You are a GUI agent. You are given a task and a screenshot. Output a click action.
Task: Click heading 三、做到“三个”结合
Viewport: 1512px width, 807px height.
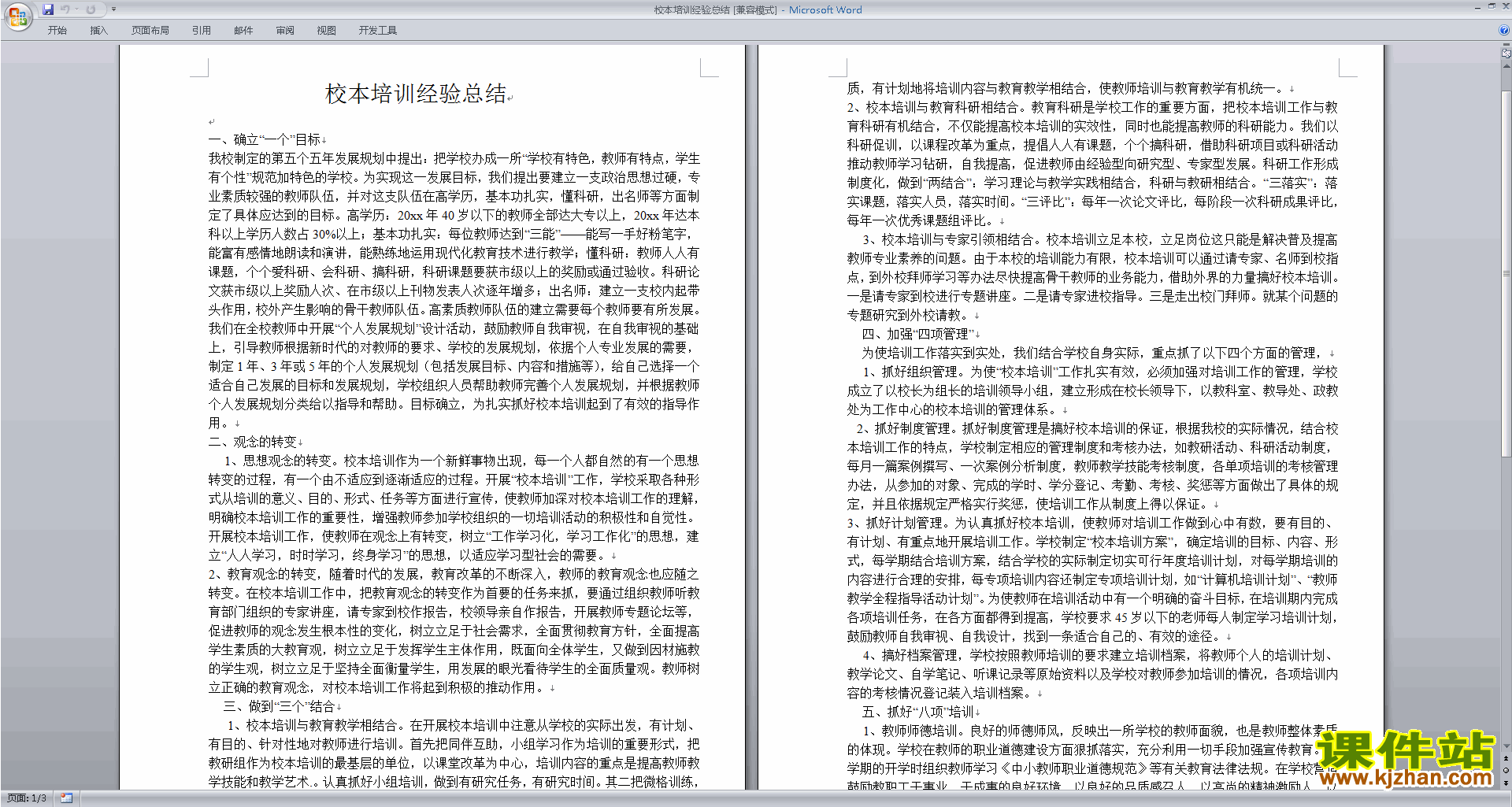[280, 706]
